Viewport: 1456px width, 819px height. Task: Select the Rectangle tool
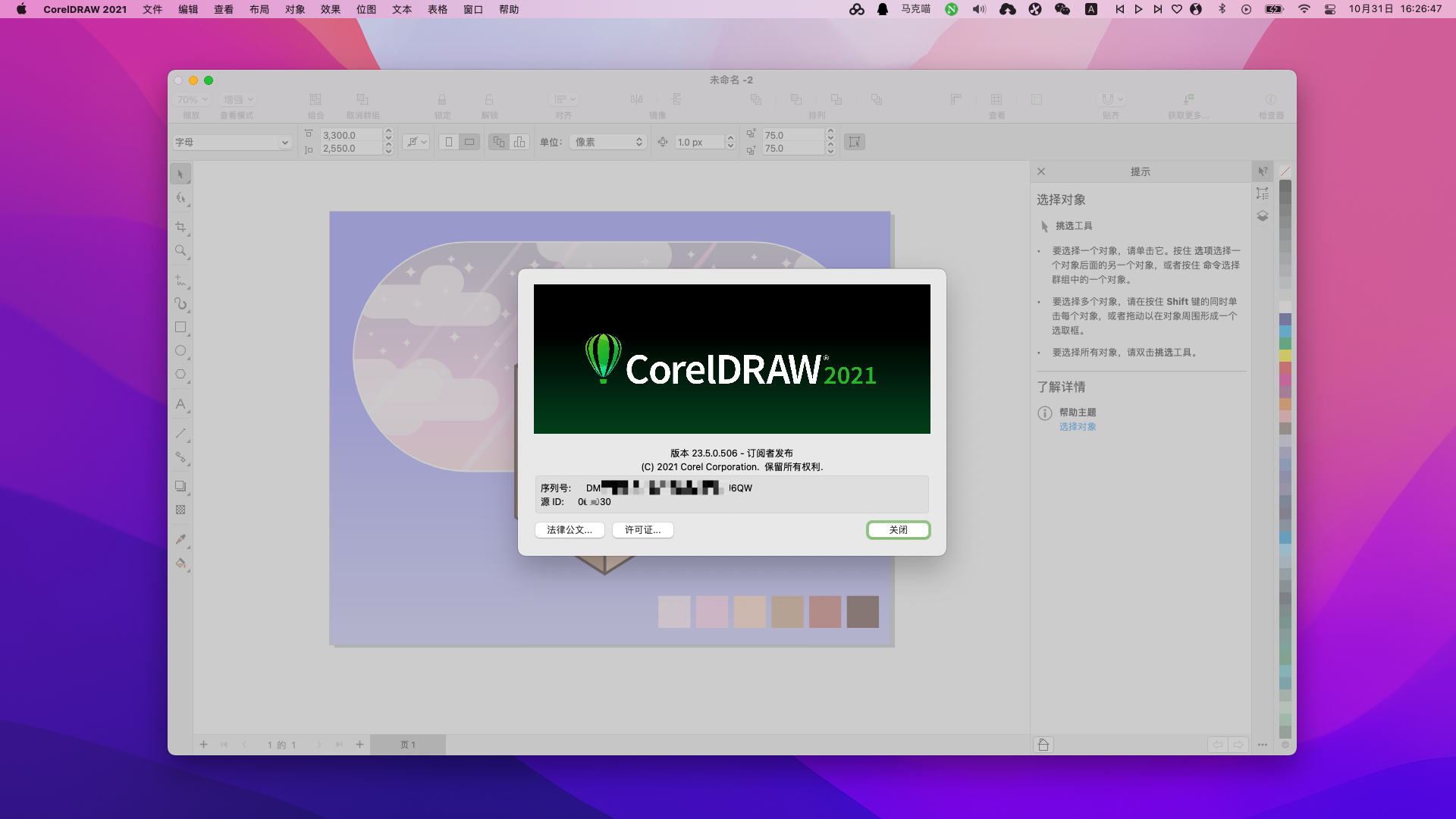[180, 327]
